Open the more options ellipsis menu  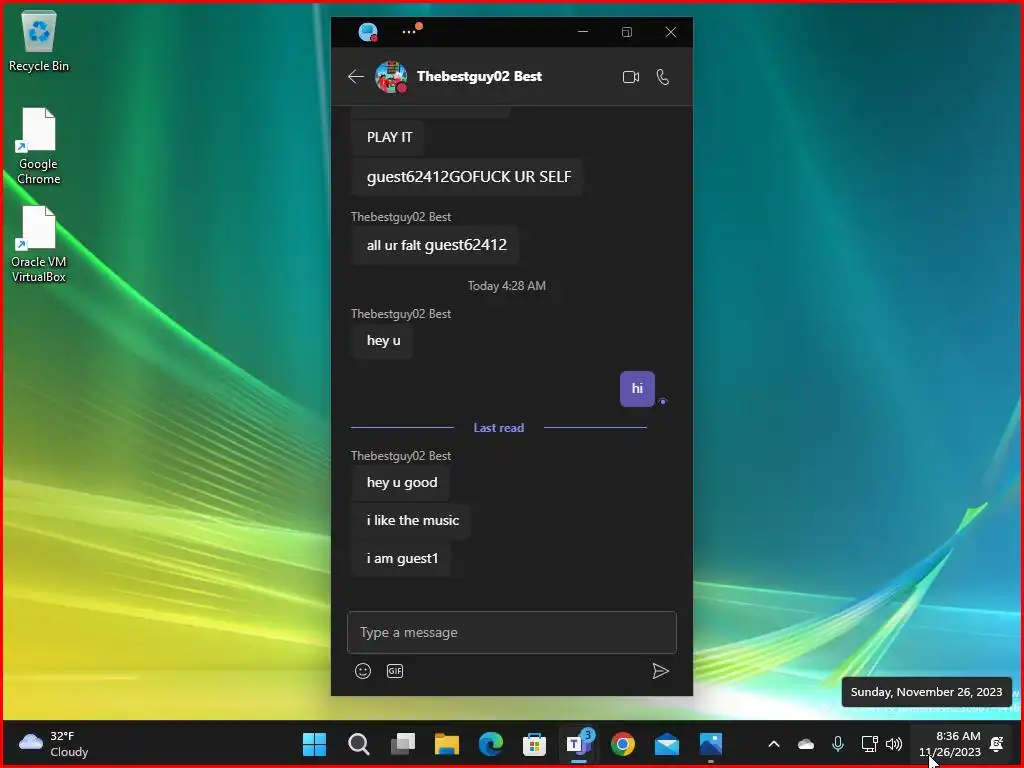coord(409,31)
